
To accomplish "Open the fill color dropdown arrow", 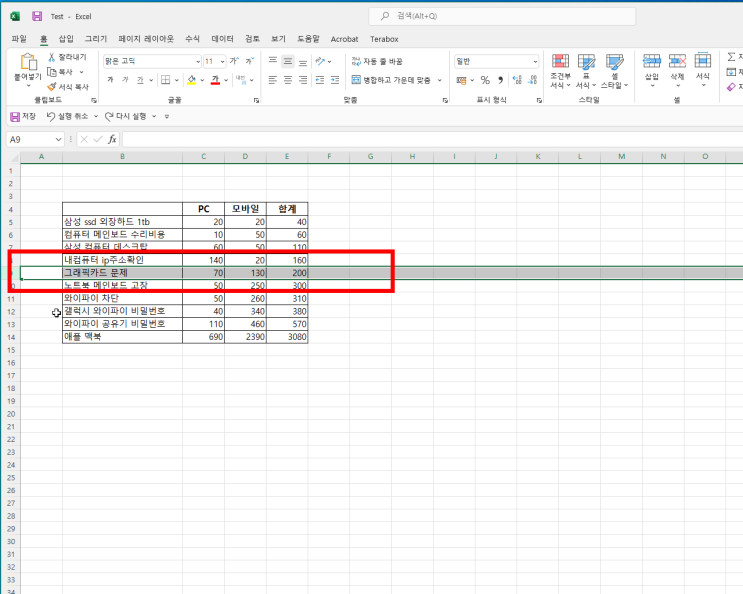I will coord(202,80).
